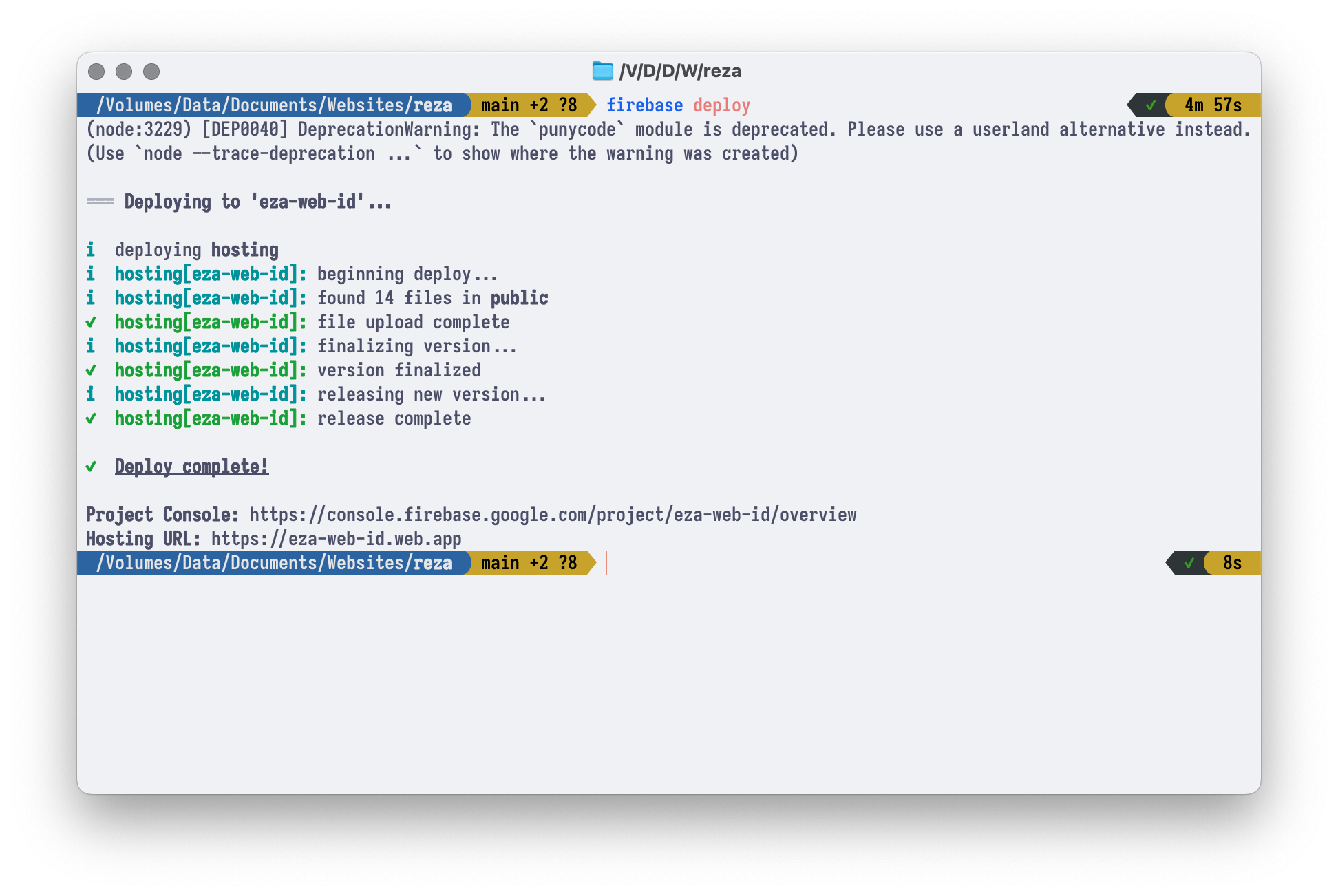
Task: Click the checkmark on 'version finalized' line
Action: 91,370
